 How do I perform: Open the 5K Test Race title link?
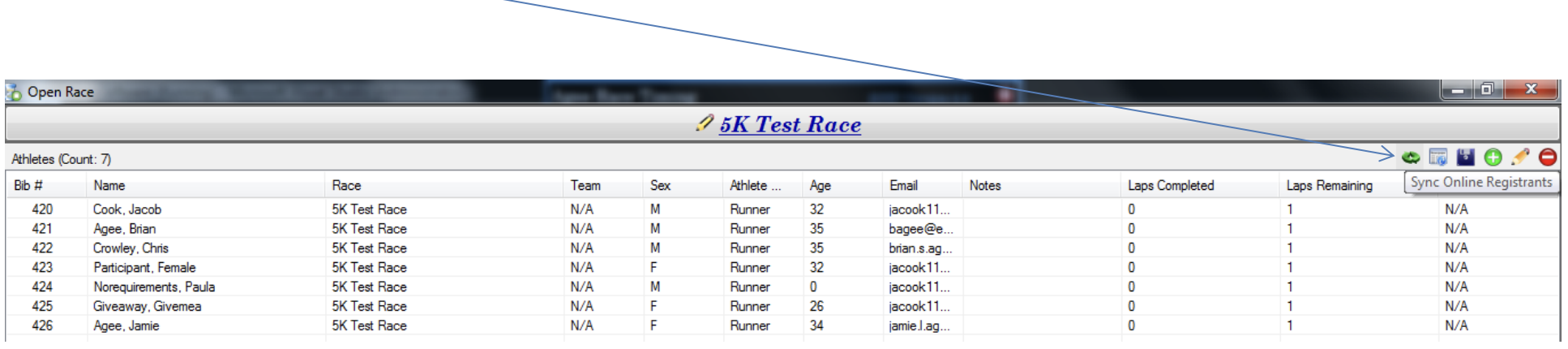click(x=790, y=125)
